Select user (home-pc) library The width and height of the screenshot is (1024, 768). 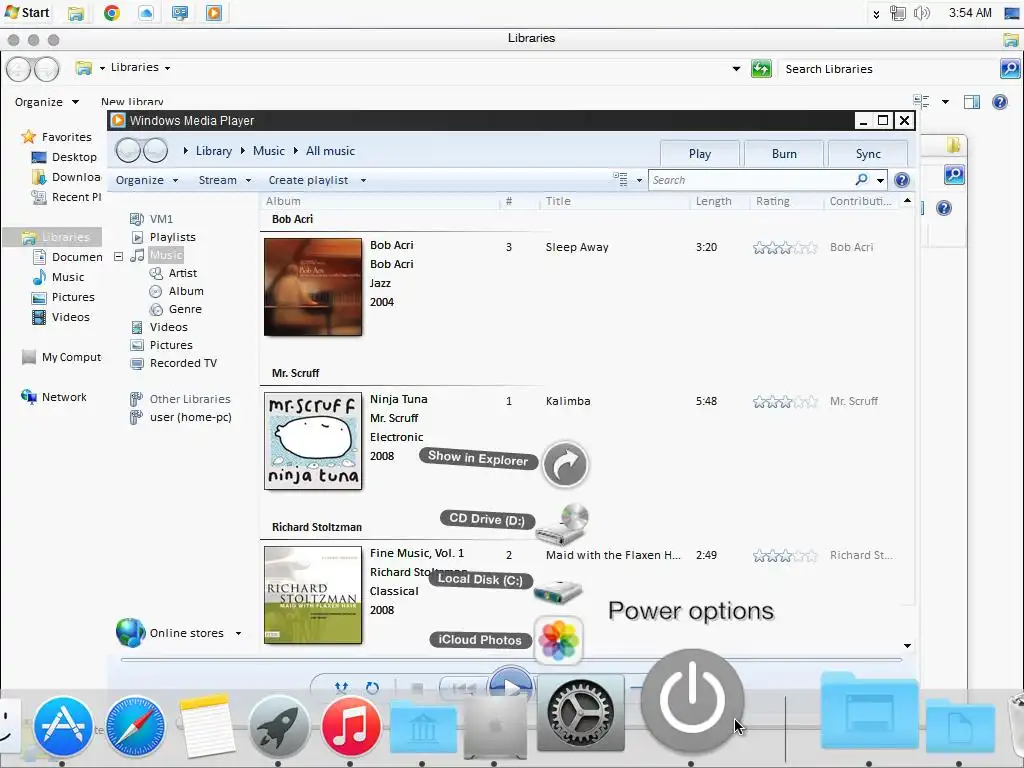191,417
